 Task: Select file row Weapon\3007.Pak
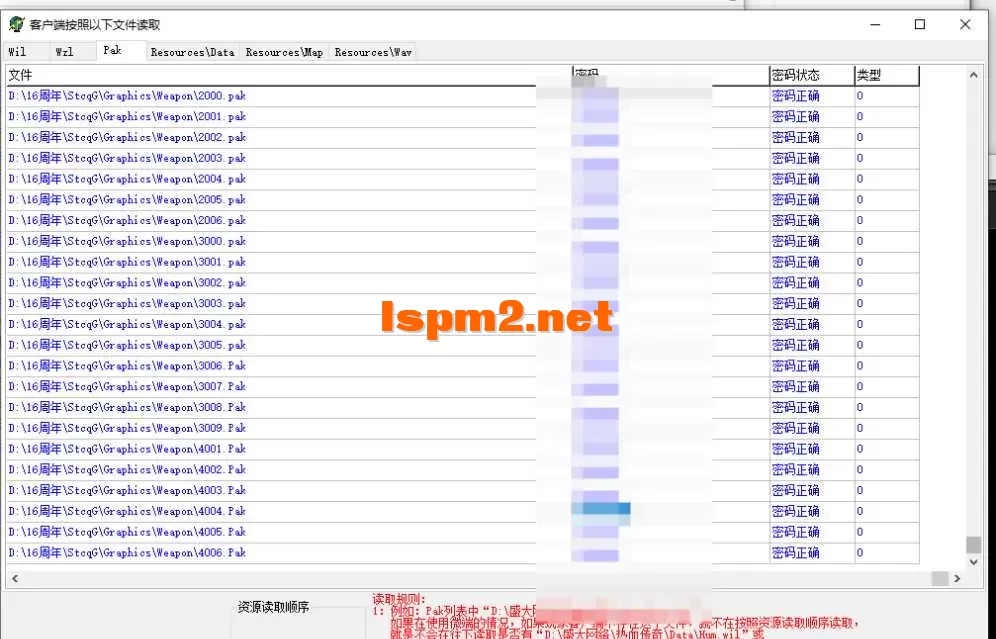tap(462, 387)
